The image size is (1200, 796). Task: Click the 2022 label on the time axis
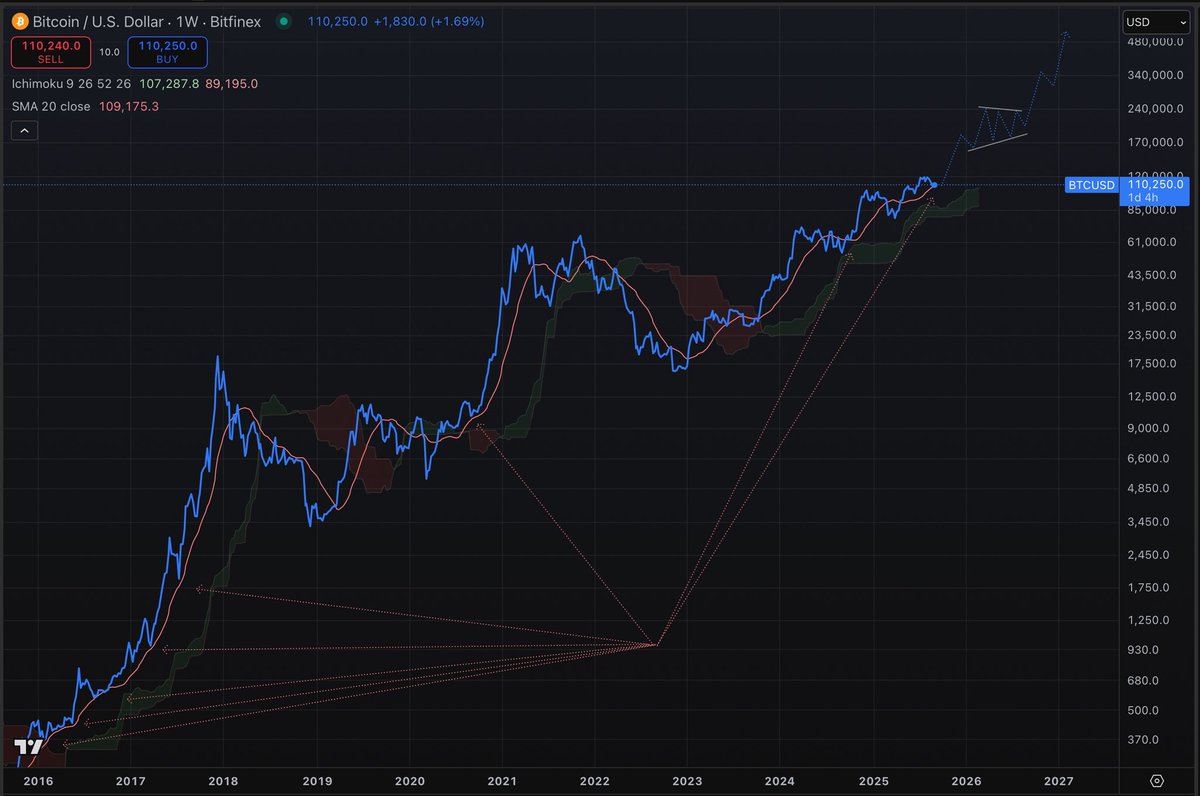coord(594,780)
